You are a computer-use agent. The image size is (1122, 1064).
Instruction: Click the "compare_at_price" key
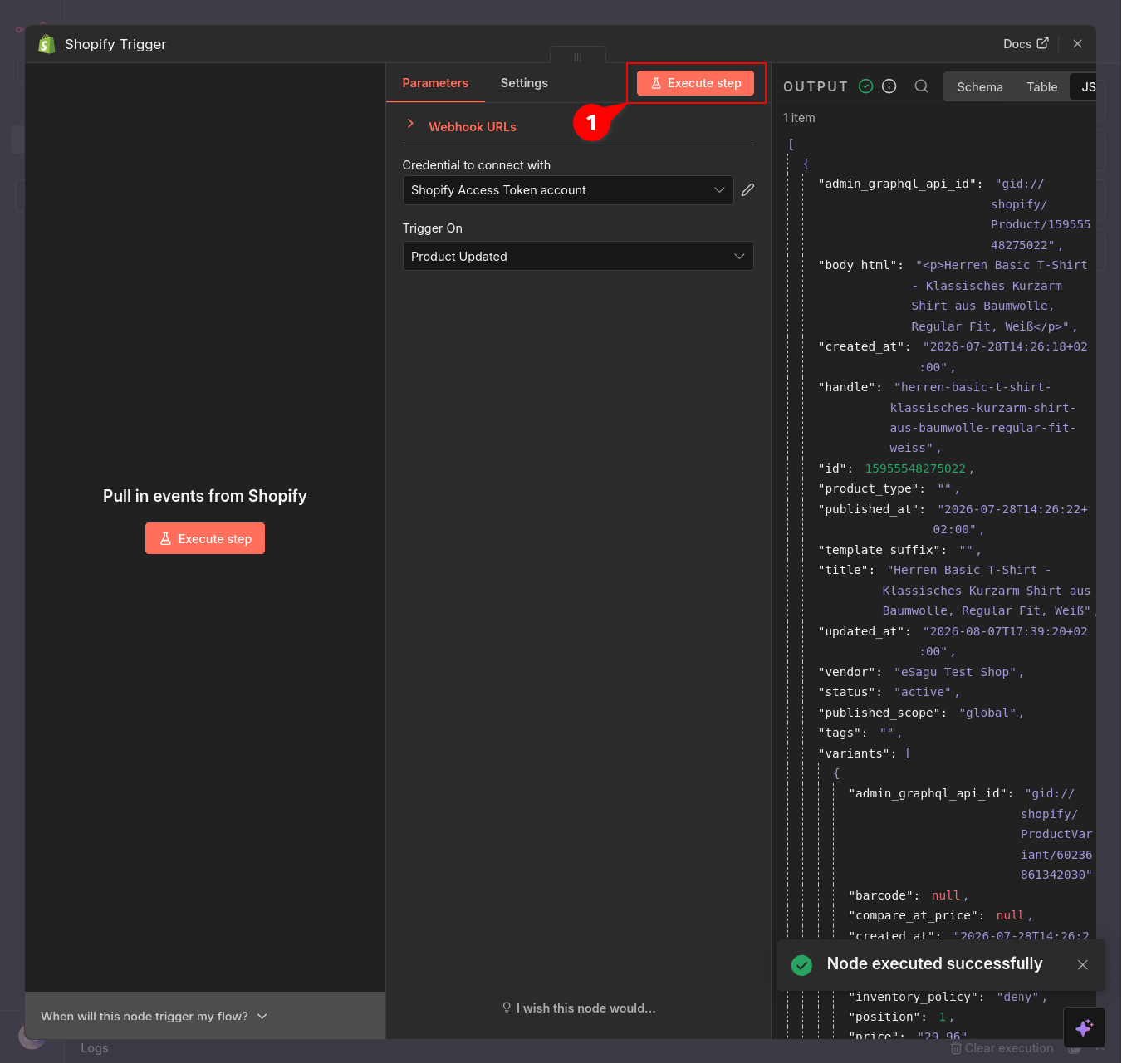913,915
